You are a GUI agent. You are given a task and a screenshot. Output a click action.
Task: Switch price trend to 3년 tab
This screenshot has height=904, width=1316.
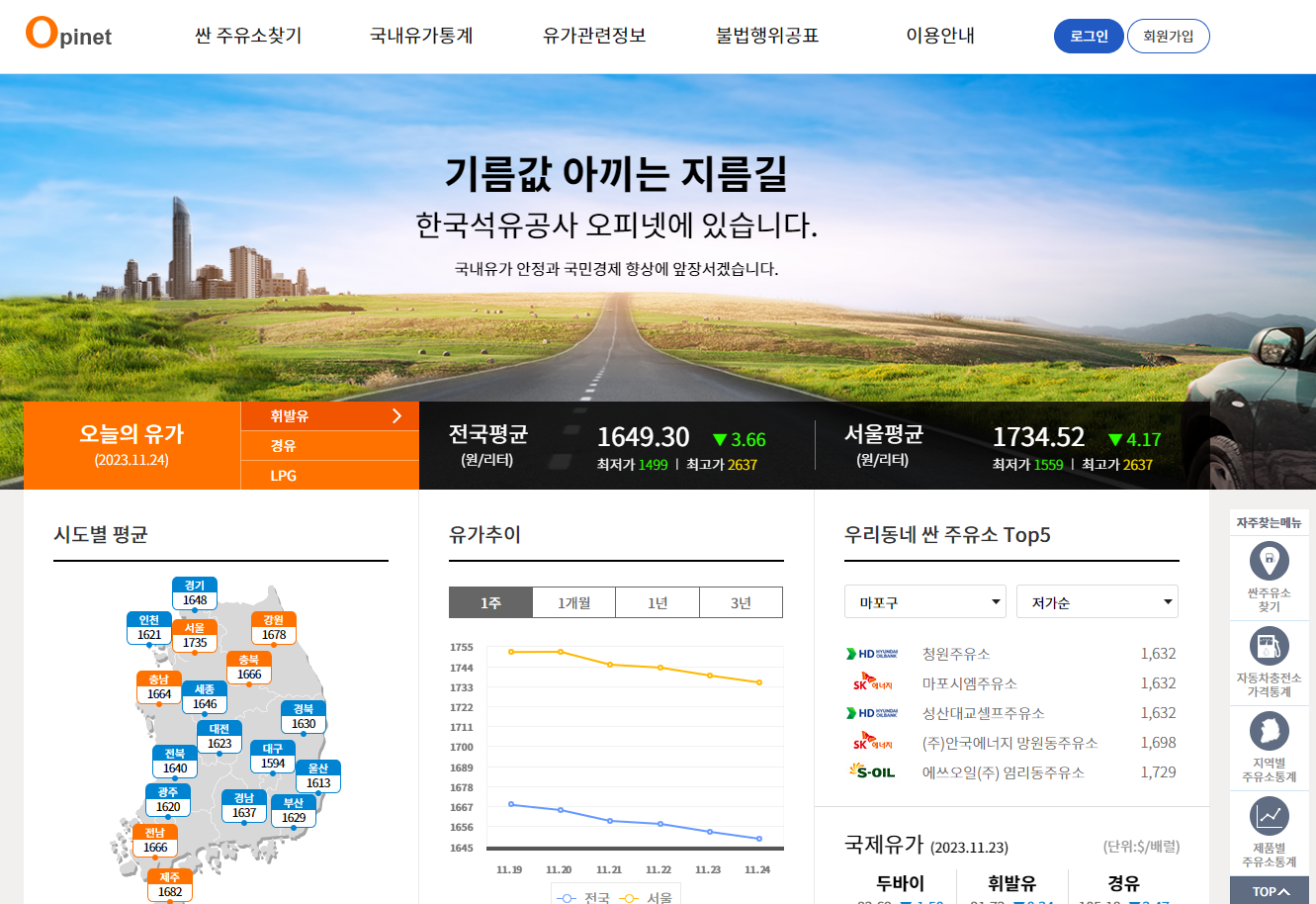[x=741, y=602]
